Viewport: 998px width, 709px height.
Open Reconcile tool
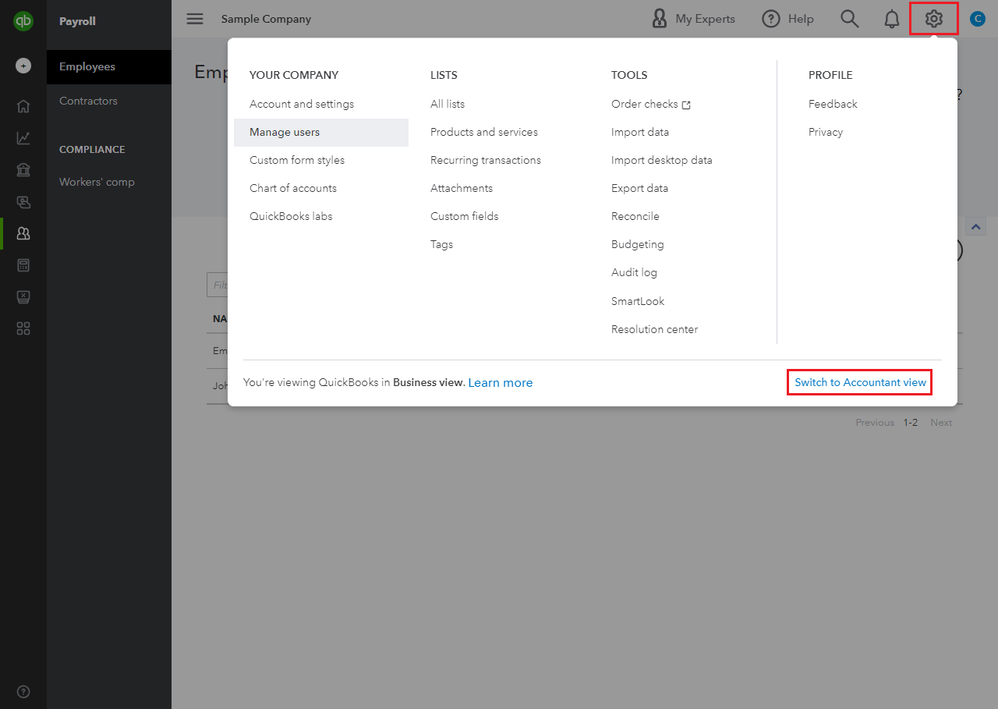tap(635, 216)
